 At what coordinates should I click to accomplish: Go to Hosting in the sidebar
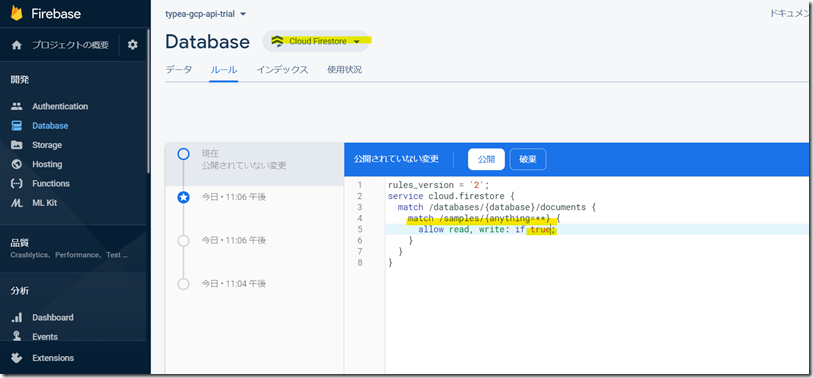(x=47, y=164)
